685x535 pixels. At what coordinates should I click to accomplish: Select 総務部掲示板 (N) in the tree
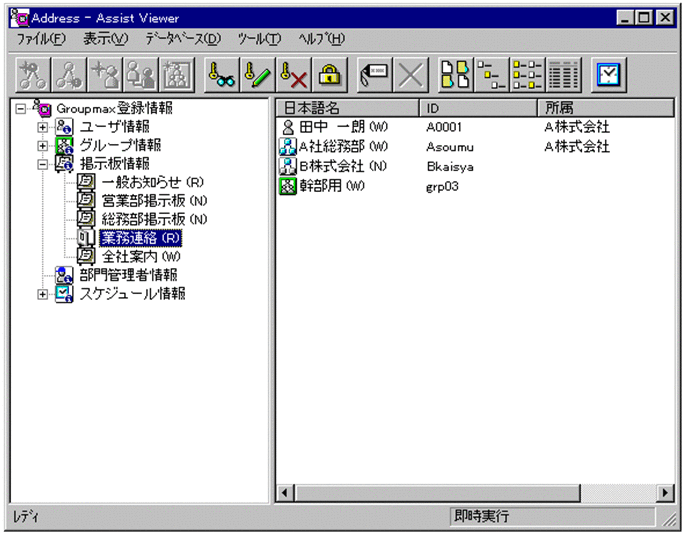click(x=154, y=219)
